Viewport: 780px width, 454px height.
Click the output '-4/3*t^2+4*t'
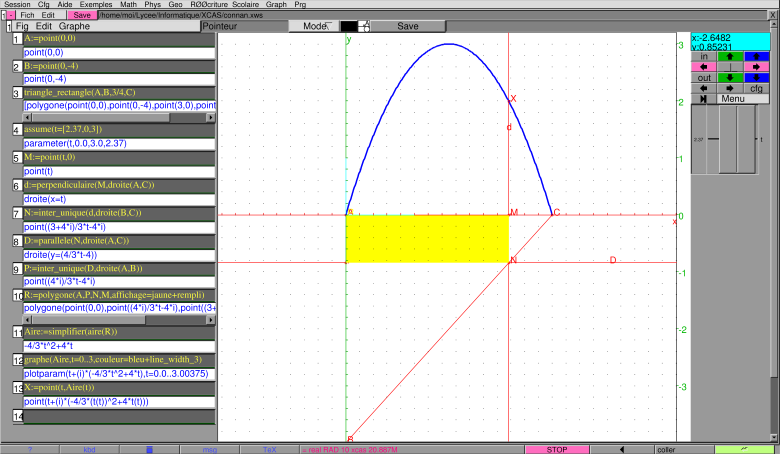[x=119, y=346]
